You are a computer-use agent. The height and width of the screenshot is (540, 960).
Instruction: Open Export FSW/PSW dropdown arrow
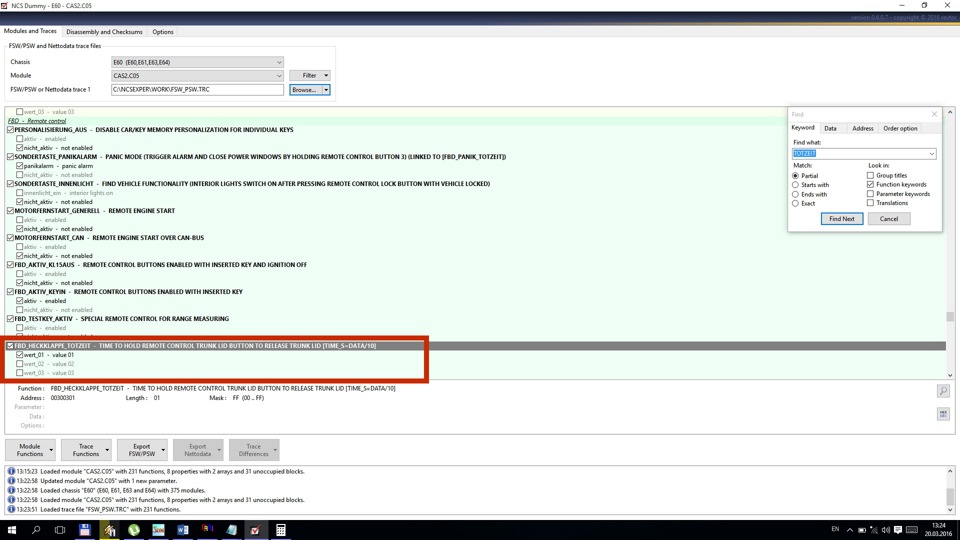(x=163, y=450)
